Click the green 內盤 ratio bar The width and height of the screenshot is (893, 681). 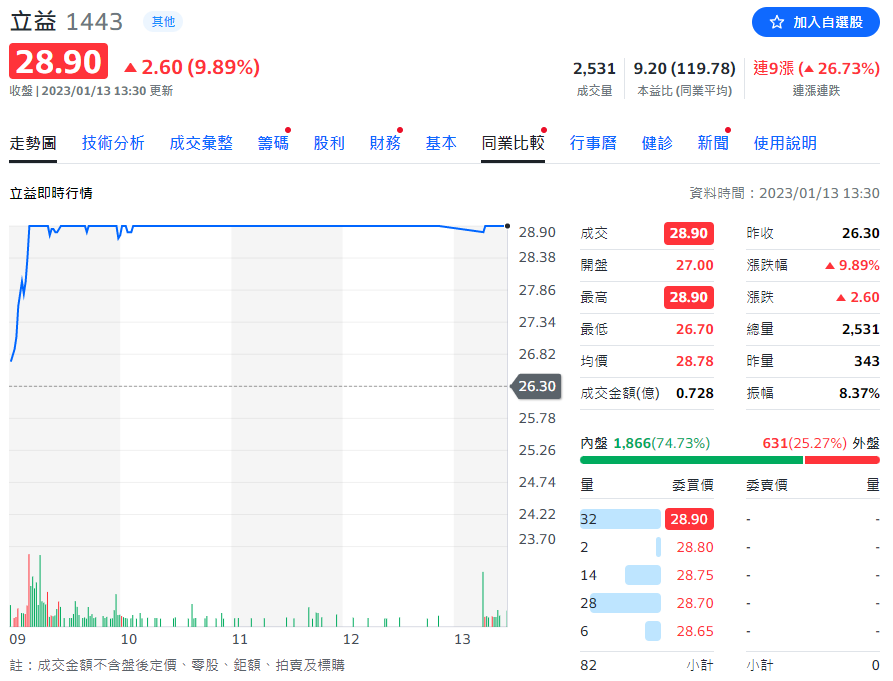pyautogui.click(x=691, y=460)
